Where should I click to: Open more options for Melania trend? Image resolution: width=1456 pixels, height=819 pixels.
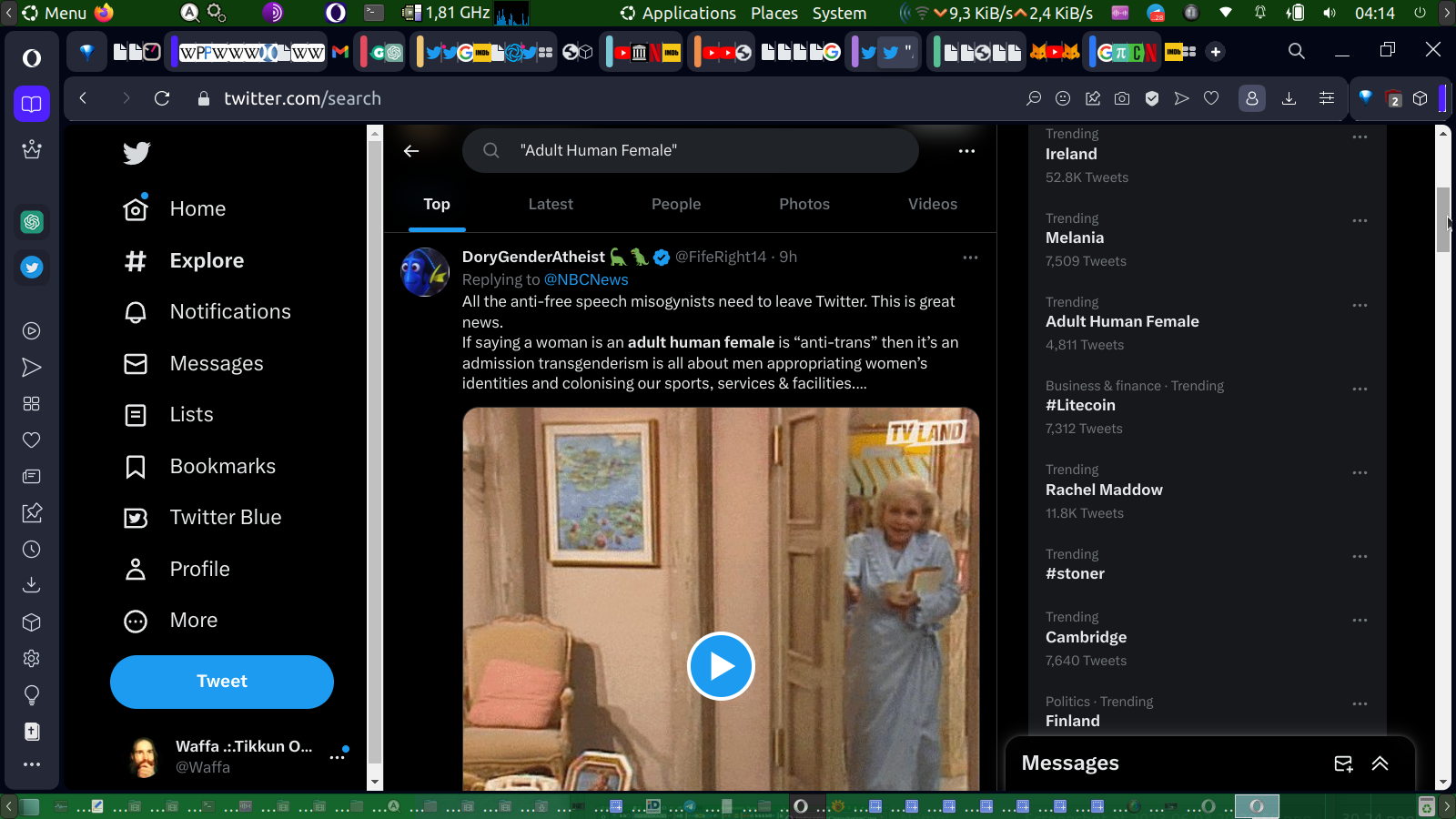click(1360, 221)
